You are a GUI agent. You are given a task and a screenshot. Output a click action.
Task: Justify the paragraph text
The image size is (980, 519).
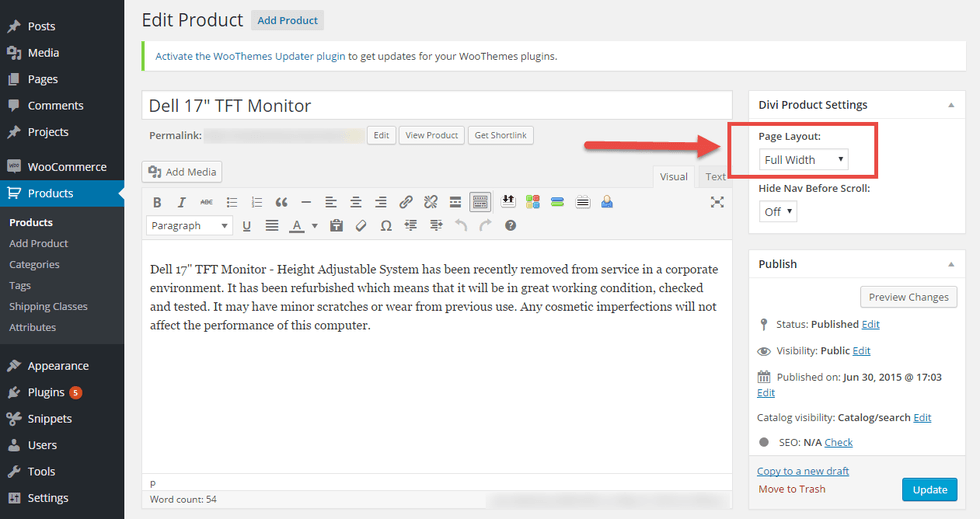click(271, 226)
